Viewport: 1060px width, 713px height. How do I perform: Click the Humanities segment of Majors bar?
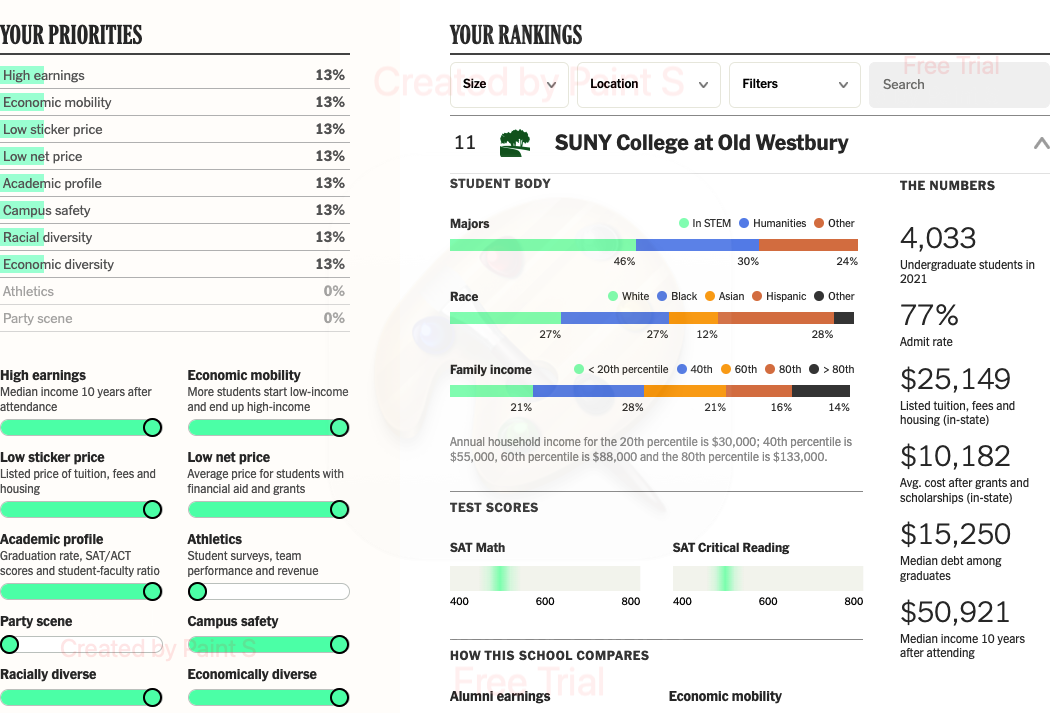(697, 245)
